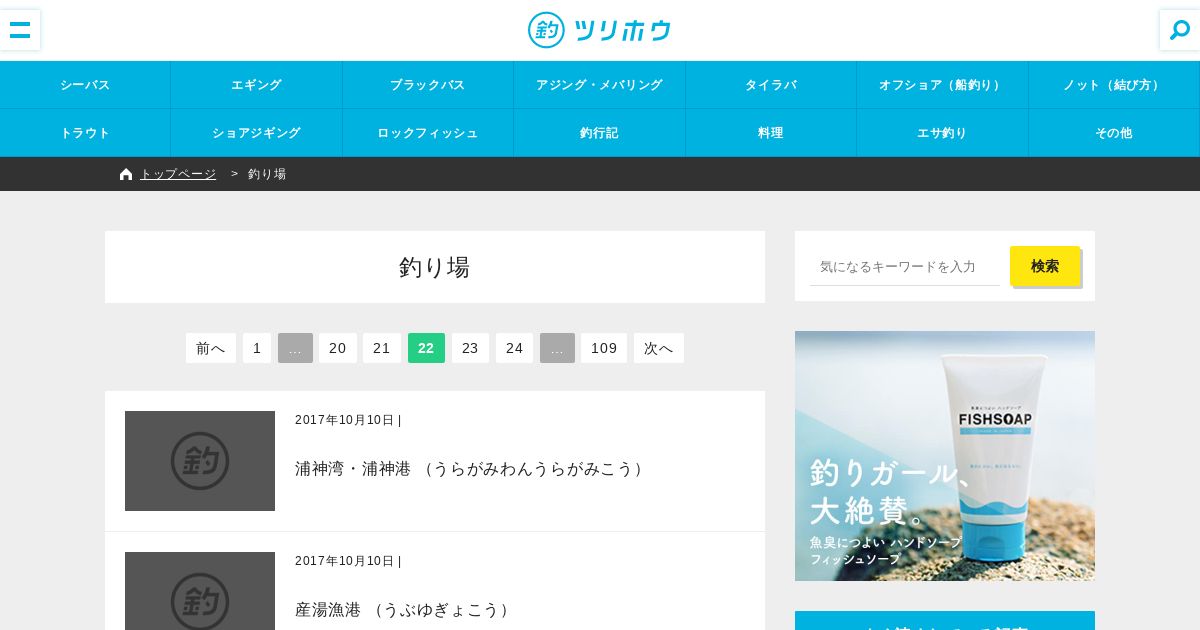
Task: Open the トラウト category
Action: pyautogui.click(x=85, y=133)
